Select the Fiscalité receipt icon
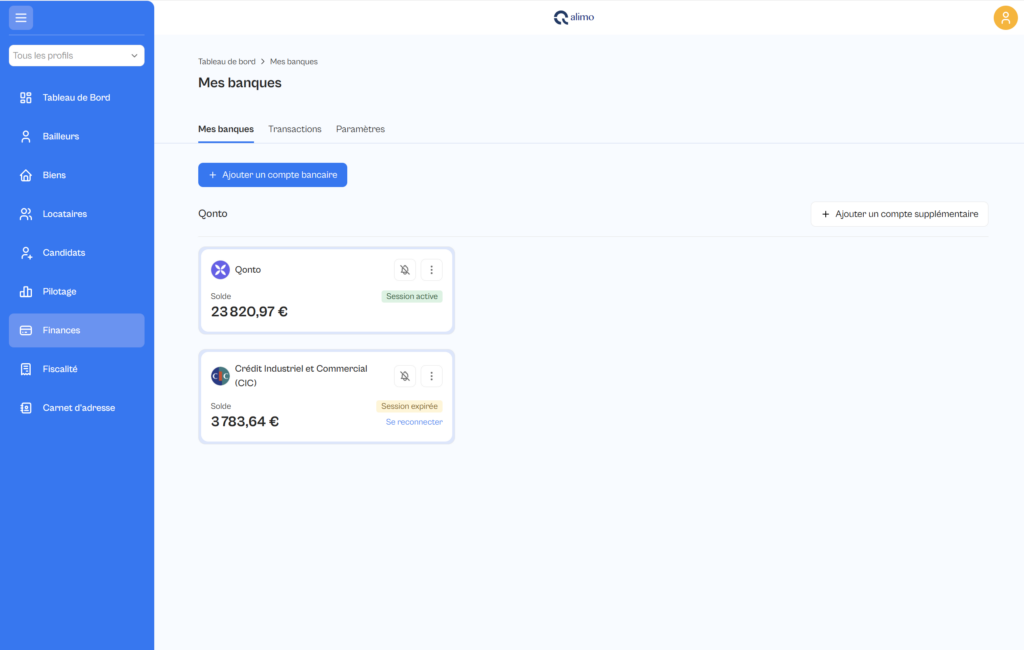Screen dimensions: 1024x650 click(x=25, y=369)
